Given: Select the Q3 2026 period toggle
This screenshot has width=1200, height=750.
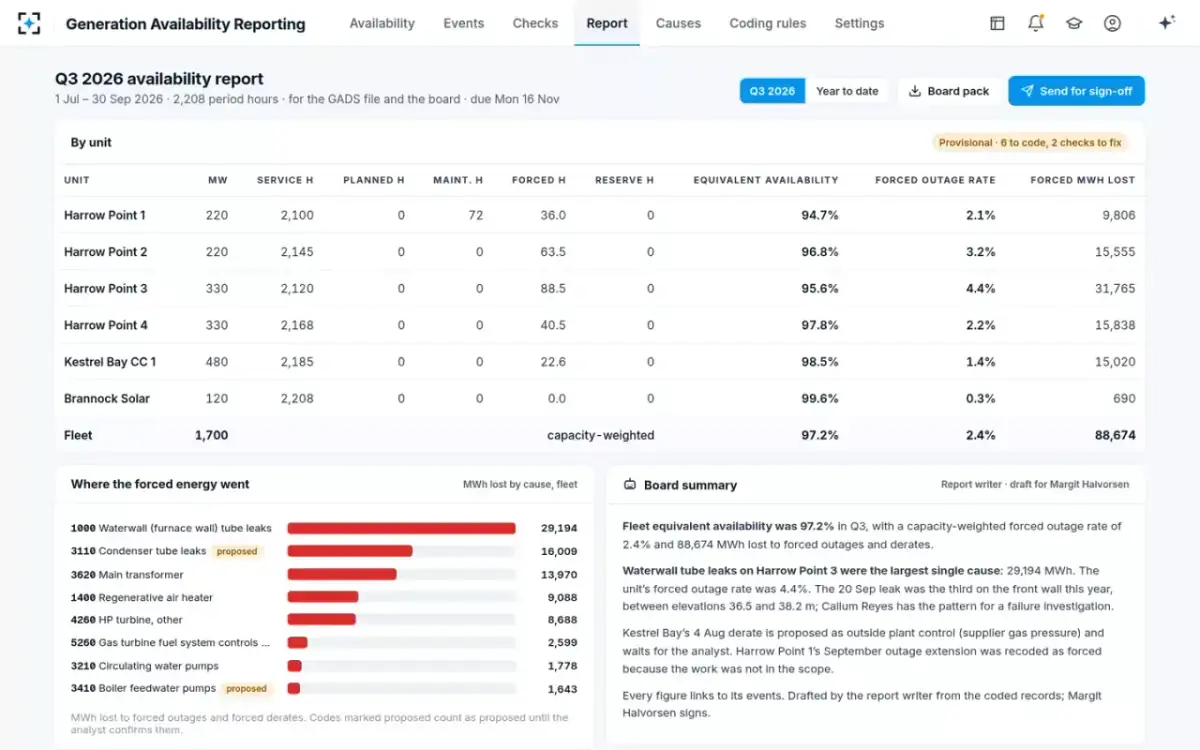Looking at the screenshot, I should [772, 91].
